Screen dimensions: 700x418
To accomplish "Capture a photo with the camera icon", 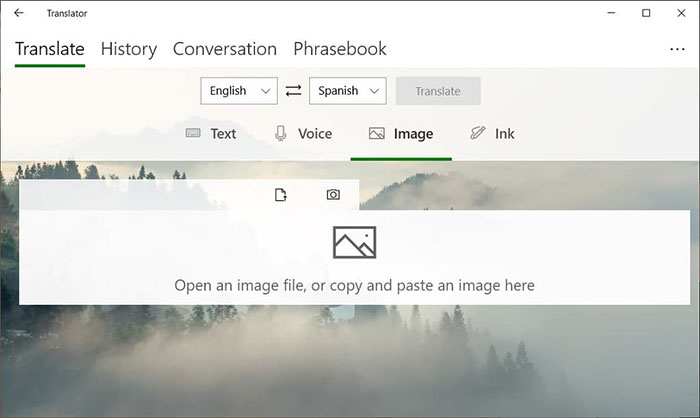I will point(333,195).
